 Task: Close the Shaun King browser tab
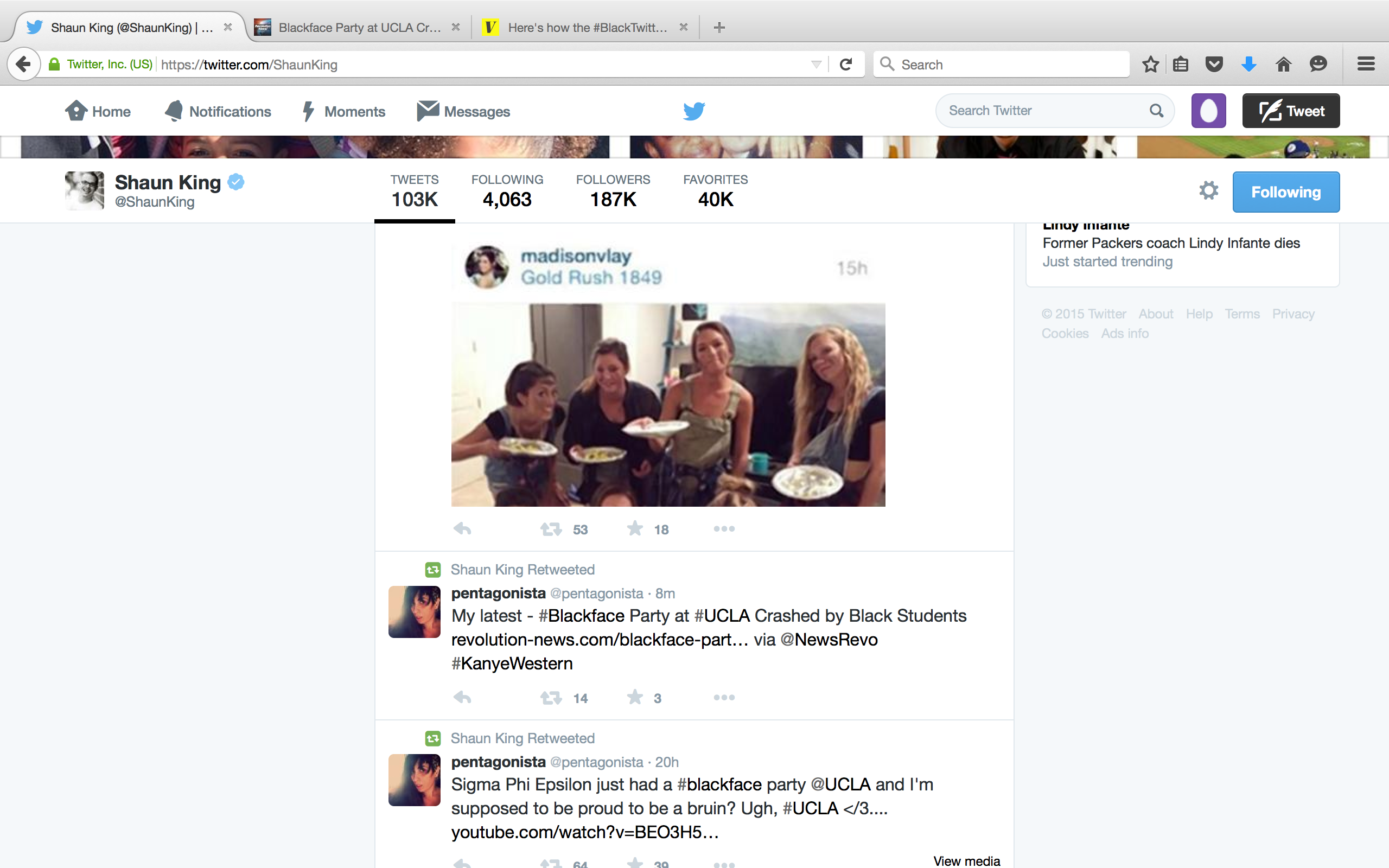pos(228,27)
